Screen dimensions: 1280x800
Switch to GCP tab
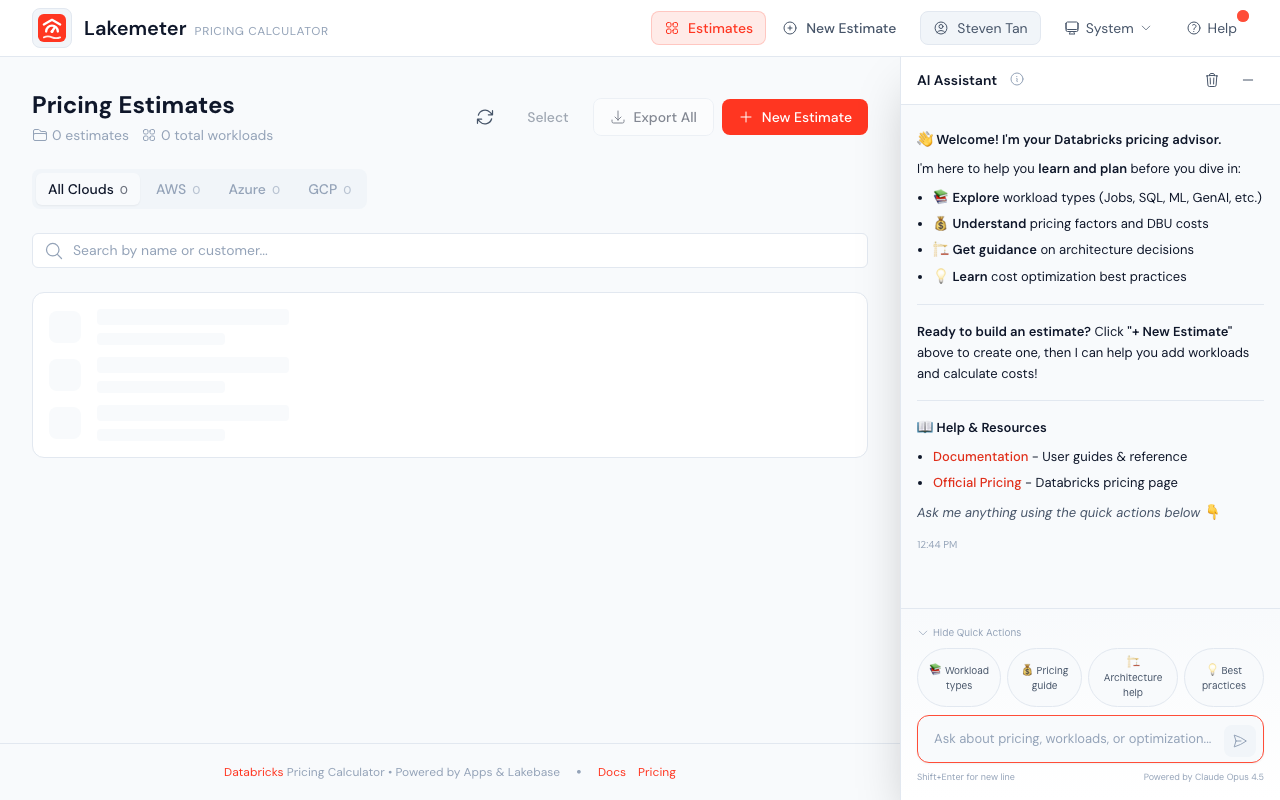pyautogui.click(x=329, y=189)
